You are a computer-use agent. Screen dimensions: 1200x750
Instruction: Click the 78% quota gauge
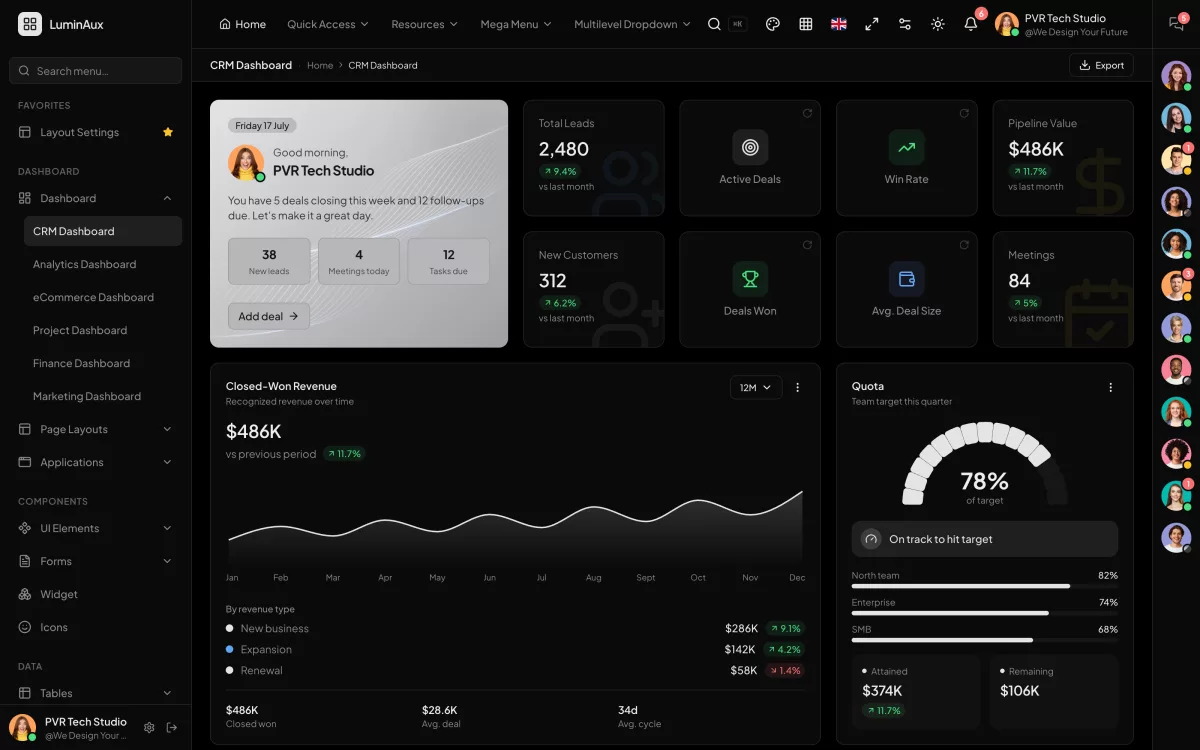[x=985, y=463]
